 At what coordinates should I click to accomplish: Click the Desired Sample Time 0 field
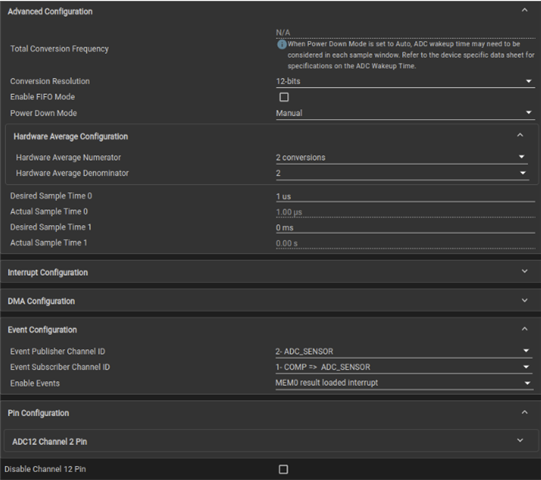tap(405, 197)
